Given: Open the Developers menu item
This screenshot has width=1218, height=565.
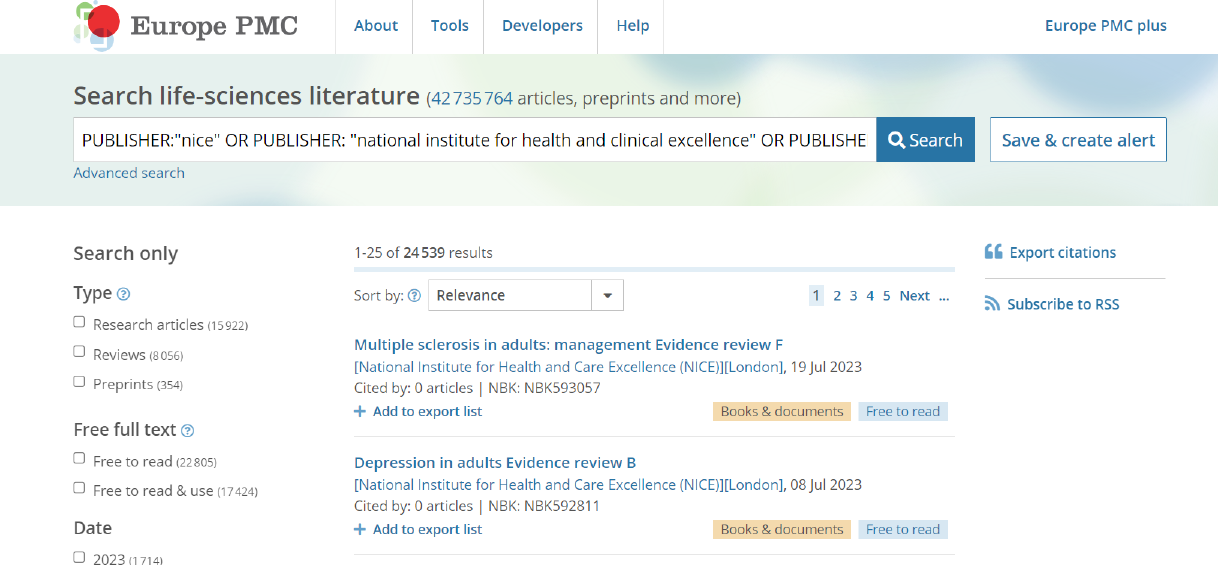Looking at the screenshot, I should 541,26.
